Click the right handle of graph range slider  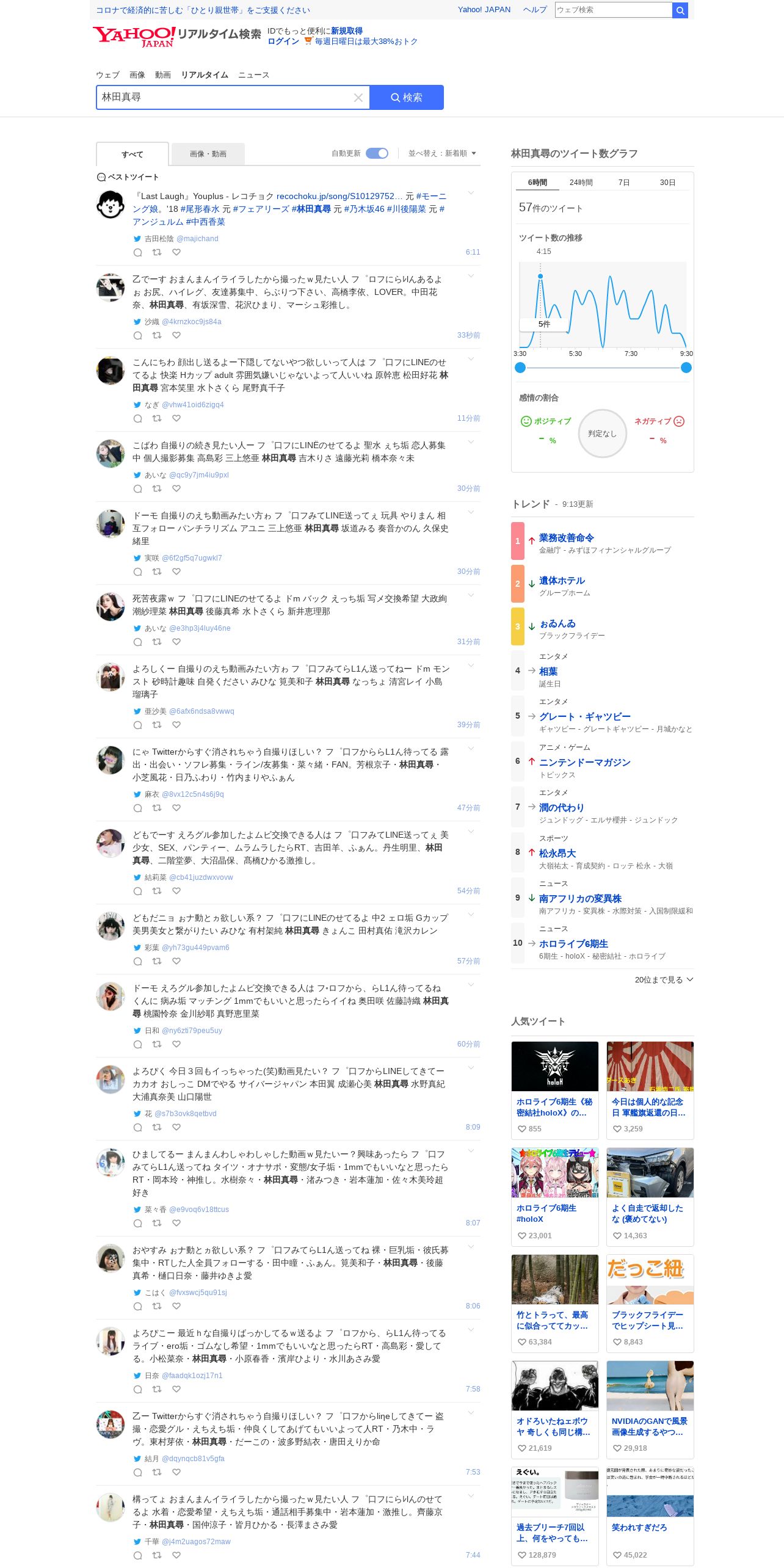pos(686,368)
